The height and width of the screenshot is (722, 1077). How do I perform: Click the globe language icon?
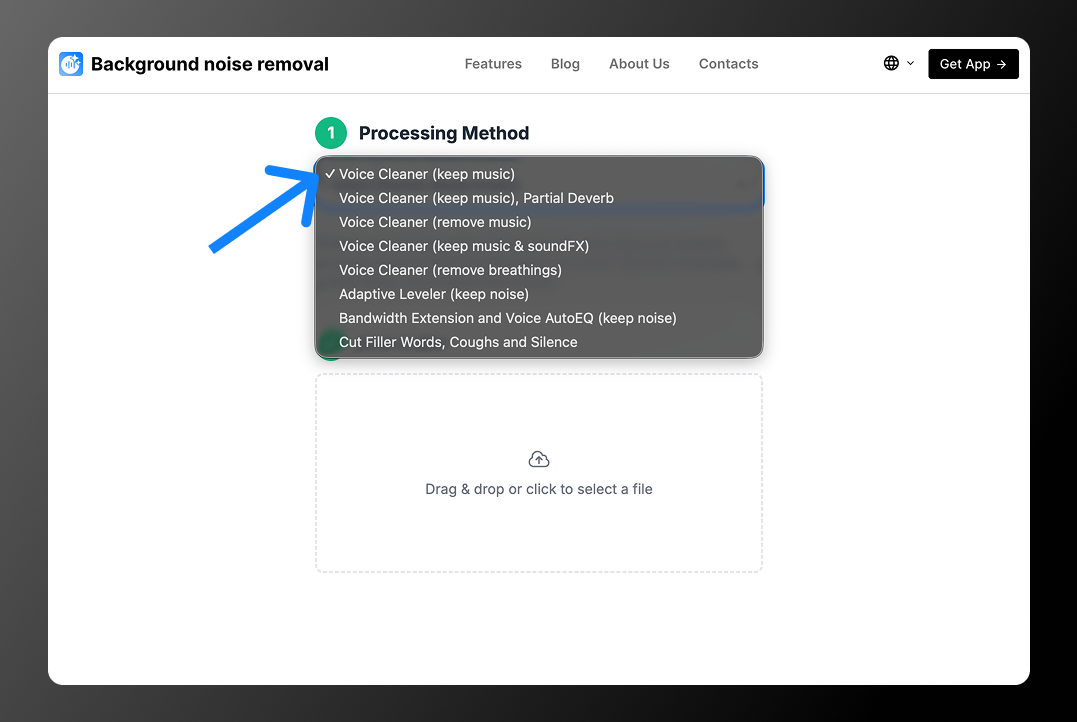click(891, 63)
